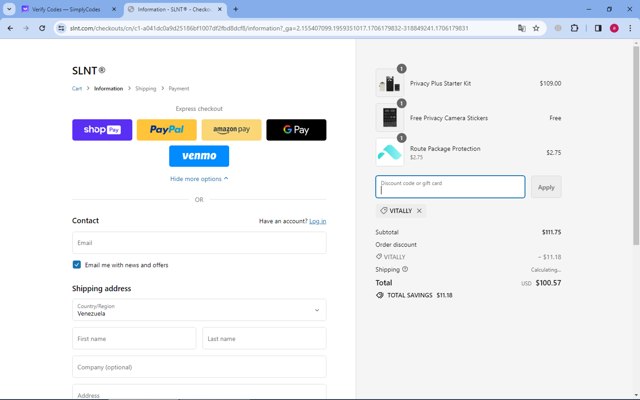Screen dimensions: 640x400
Task: Collapse with Hide more options
Action: (199, 179)
